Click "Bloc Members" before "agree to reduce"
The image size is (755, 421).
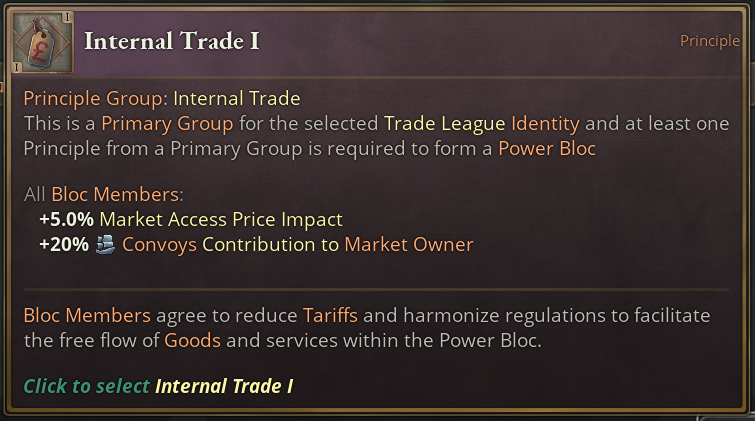[87, 315]
